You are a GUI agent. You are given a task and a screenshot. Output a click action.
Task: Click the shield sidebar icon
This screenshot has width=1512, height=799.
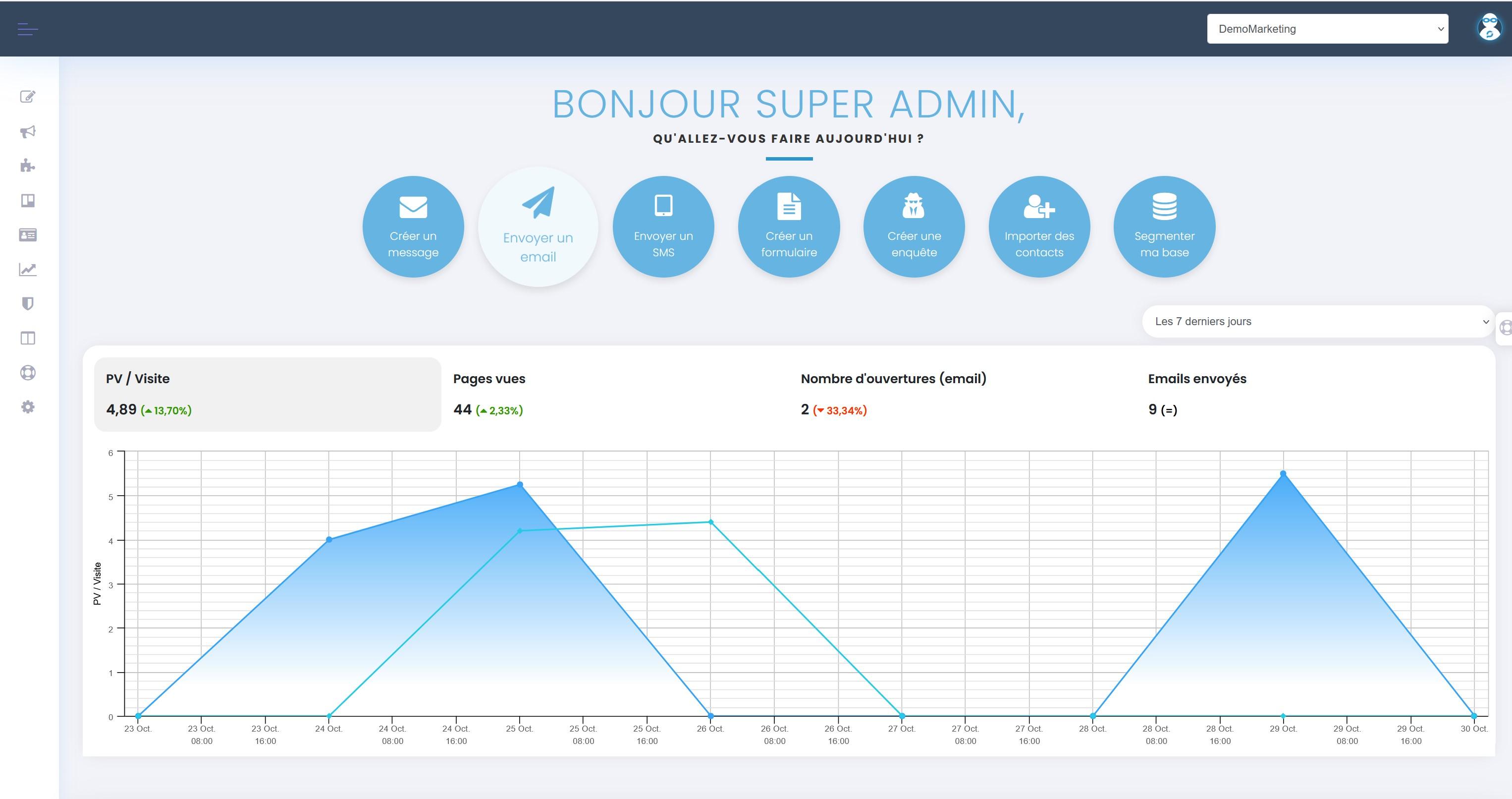(28, 303)
